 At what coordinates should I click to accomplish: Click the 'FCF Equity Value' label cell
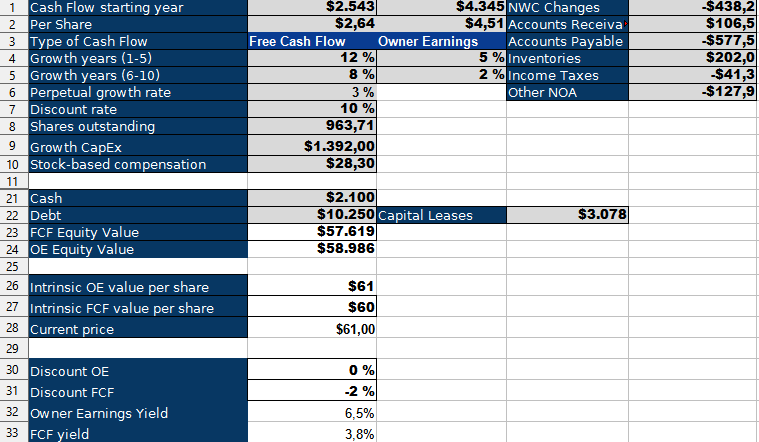click(x=138, y=232)
